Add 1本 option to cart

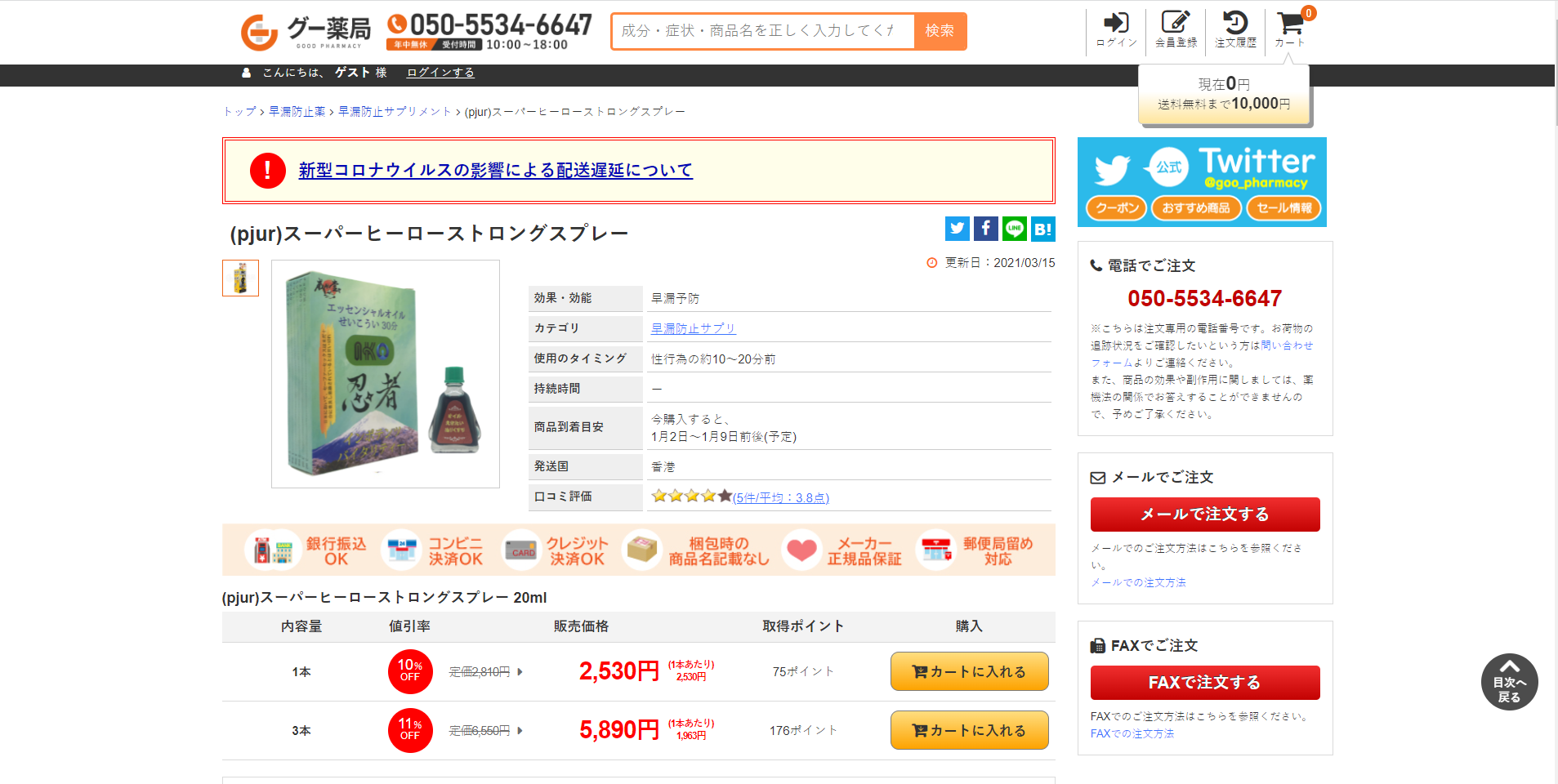pos(969,671)
